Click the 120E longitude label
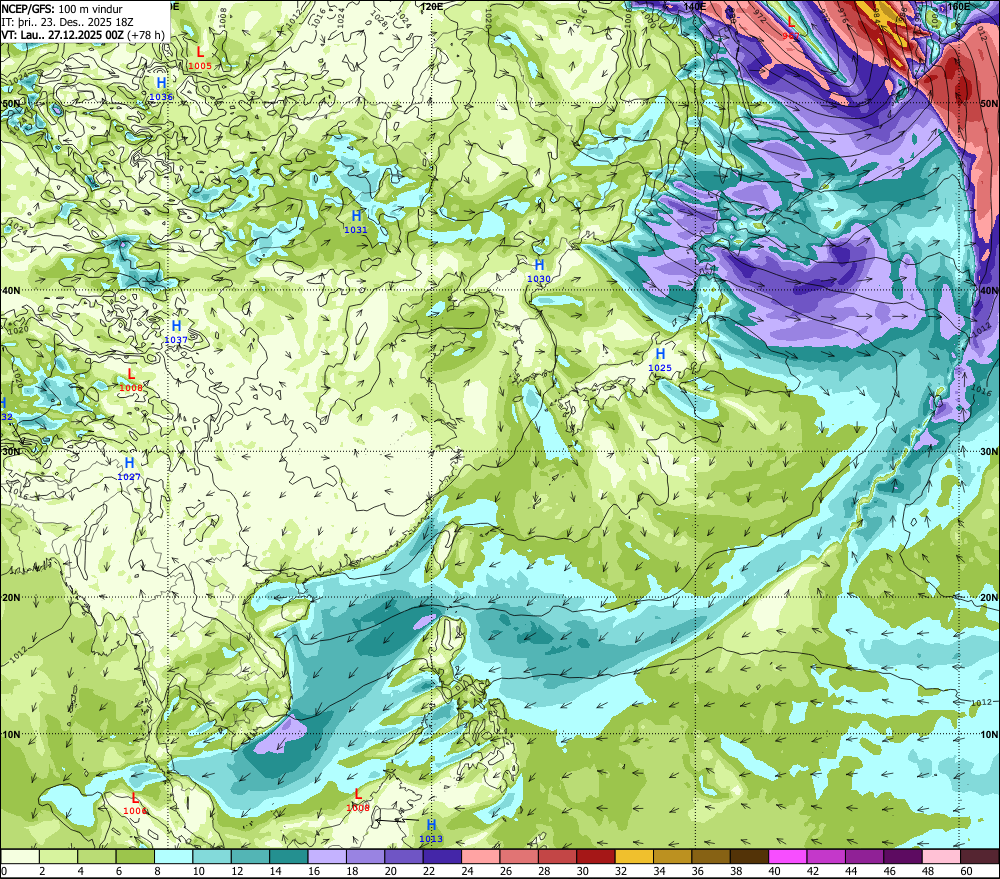Screen dimensions: 1000x879 coord(432,6)
